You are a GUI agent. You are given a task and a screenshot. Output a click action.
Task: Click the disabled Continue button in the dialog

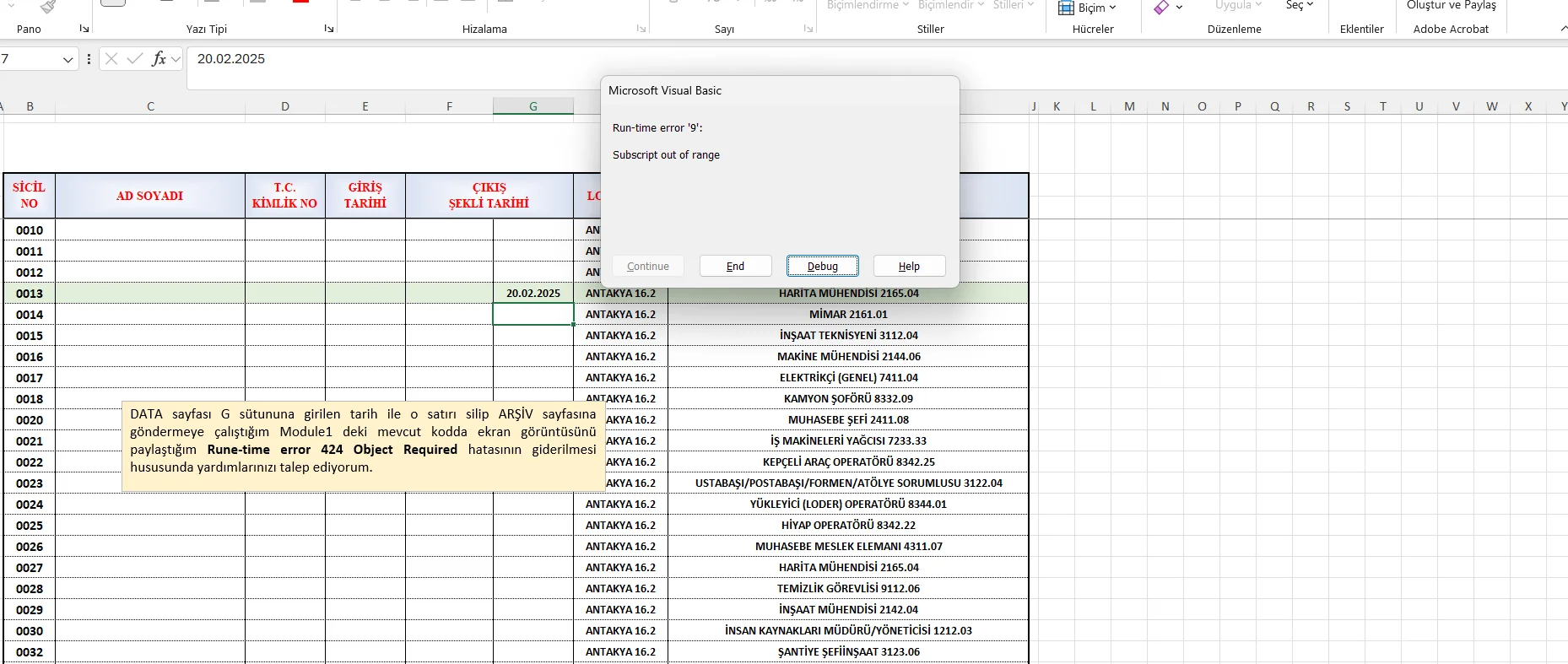coord(648,266)
